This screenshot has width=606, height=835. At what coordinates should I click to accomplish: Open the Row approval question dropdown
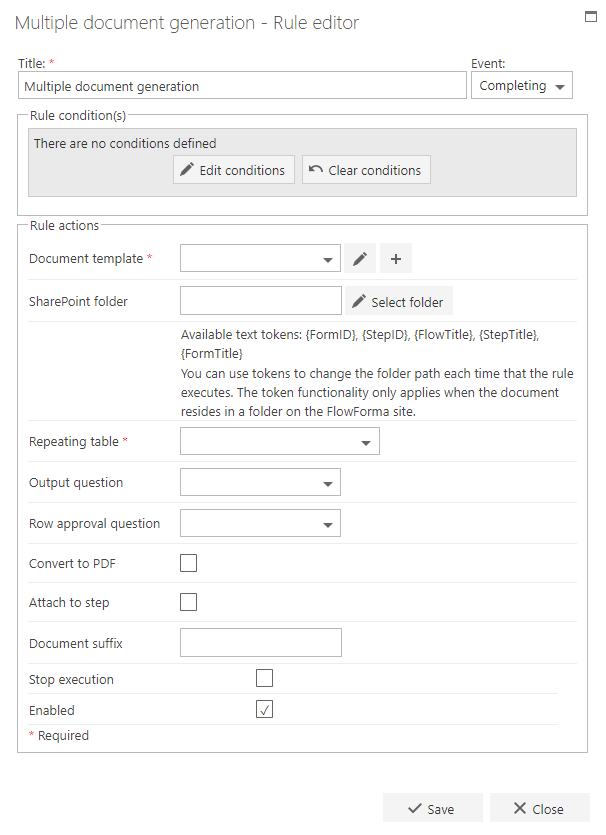[260, 523]
